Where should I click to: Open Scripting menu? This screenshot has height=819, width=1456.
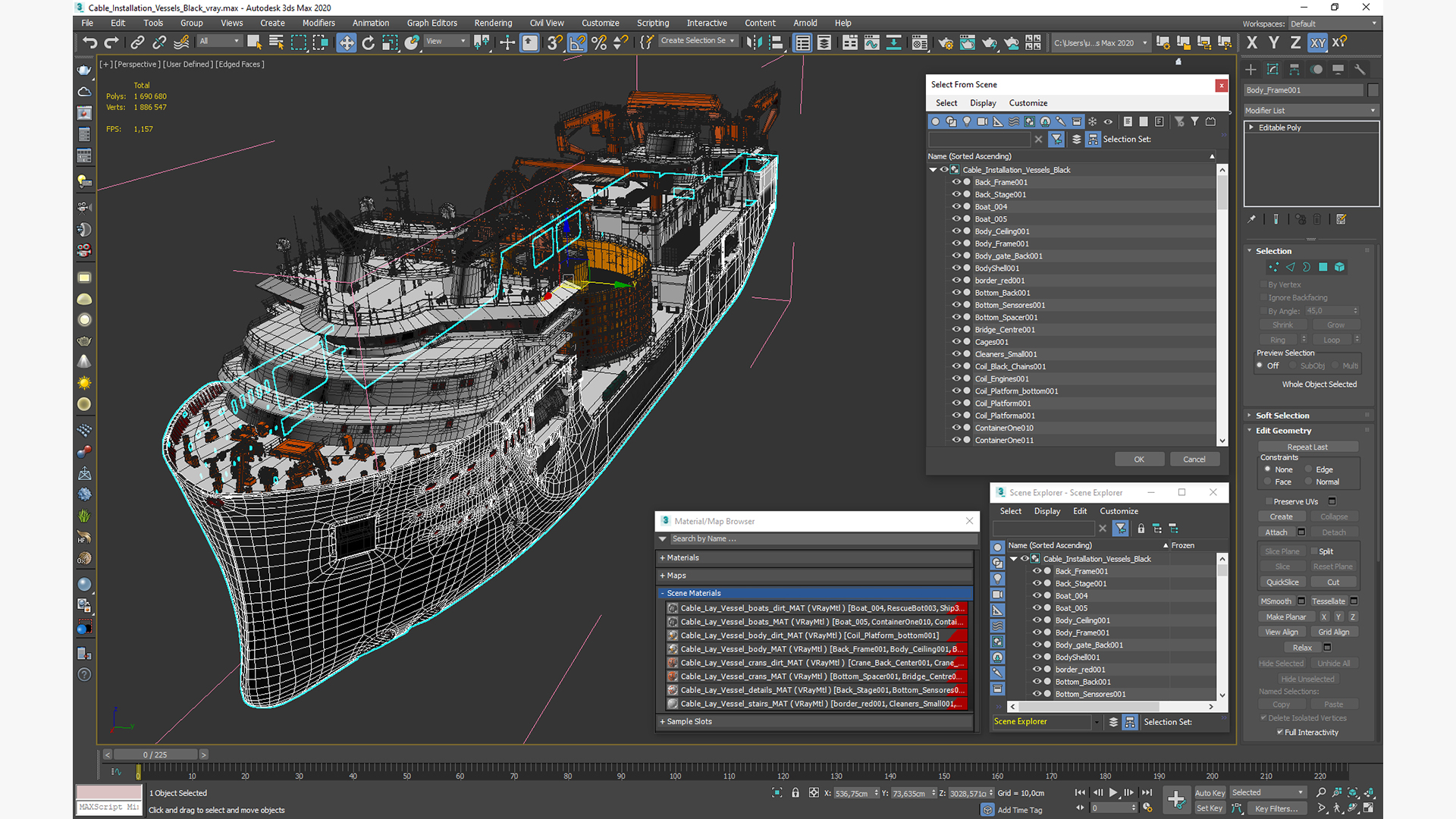pos(653,23)
